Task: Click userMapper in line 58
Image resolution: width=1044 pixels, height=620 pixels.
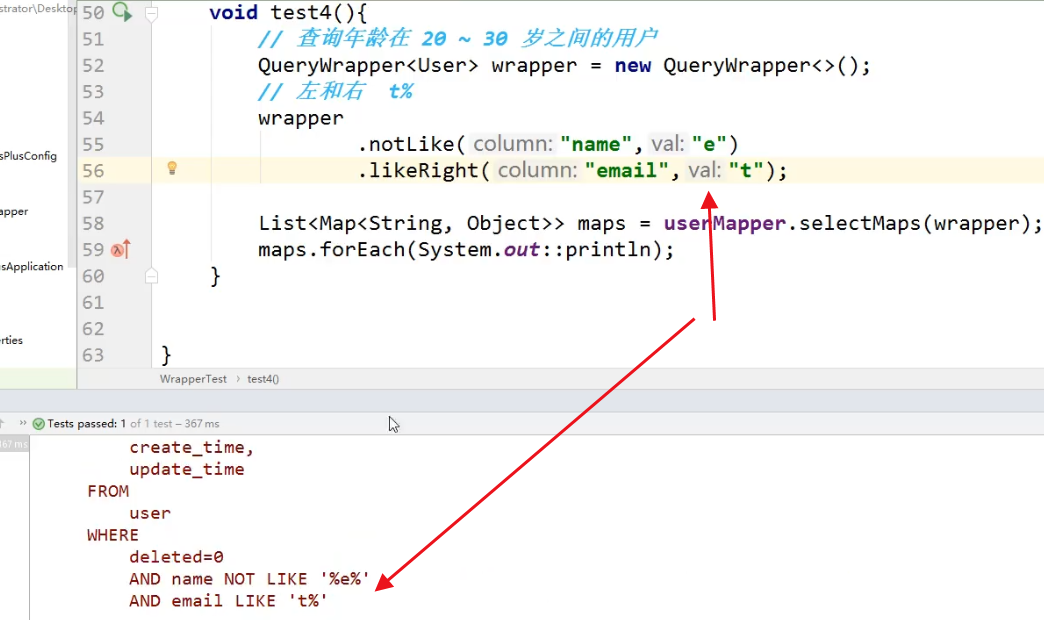Action: coord(724,223)
